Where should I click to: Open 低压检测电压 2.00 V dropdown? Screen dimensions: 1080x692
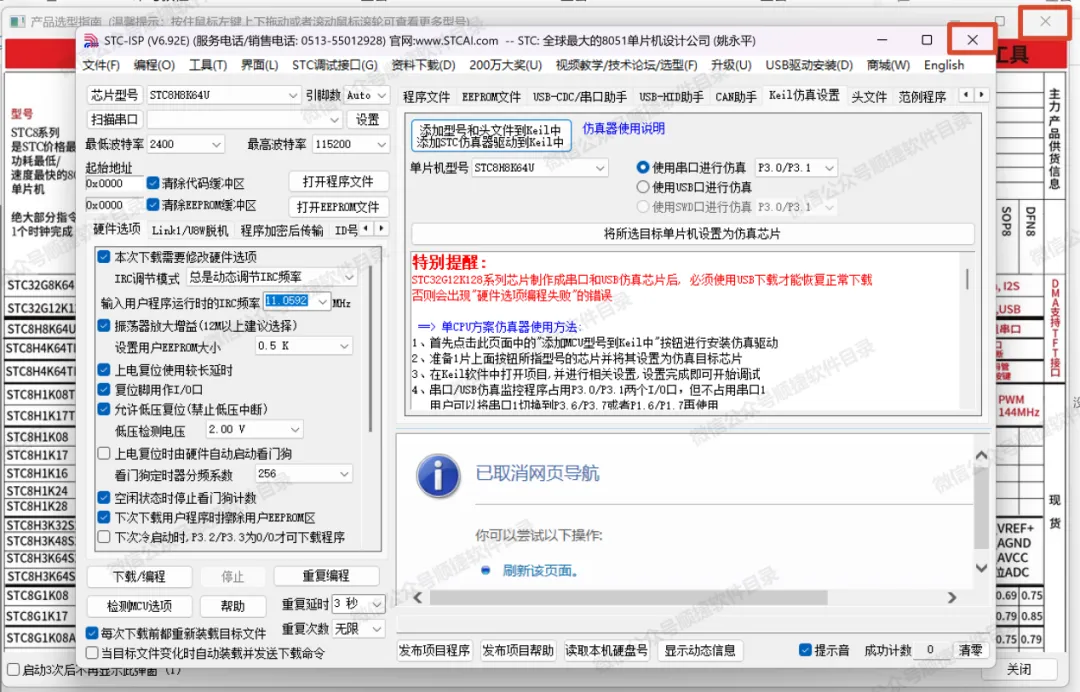(253, 429)
